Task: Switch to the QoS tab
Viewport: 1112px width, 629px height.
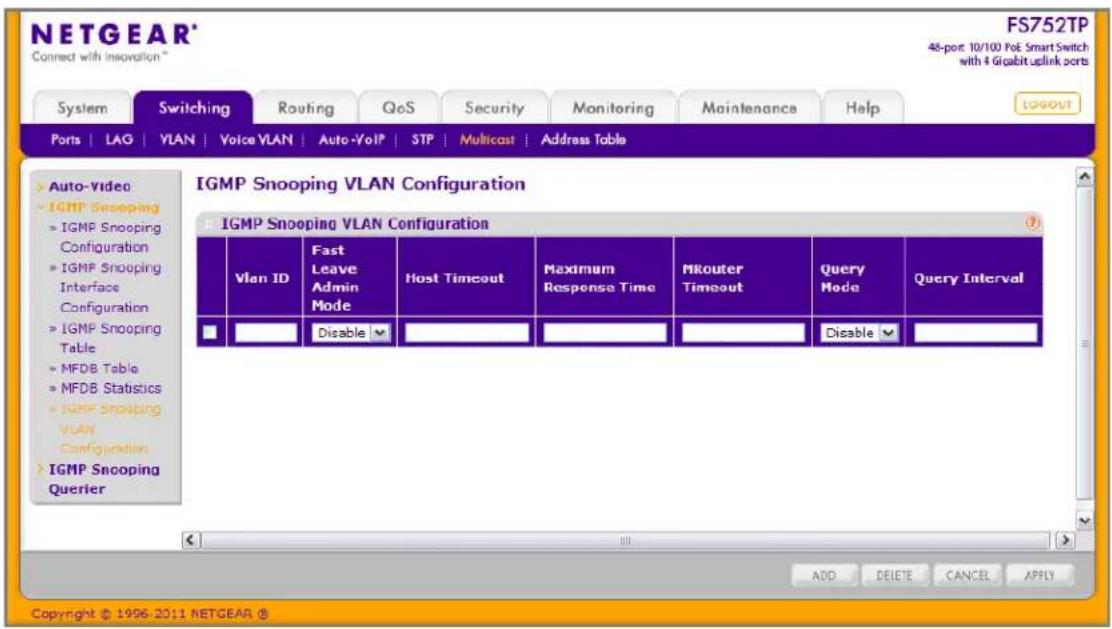Action: (398, 108)
